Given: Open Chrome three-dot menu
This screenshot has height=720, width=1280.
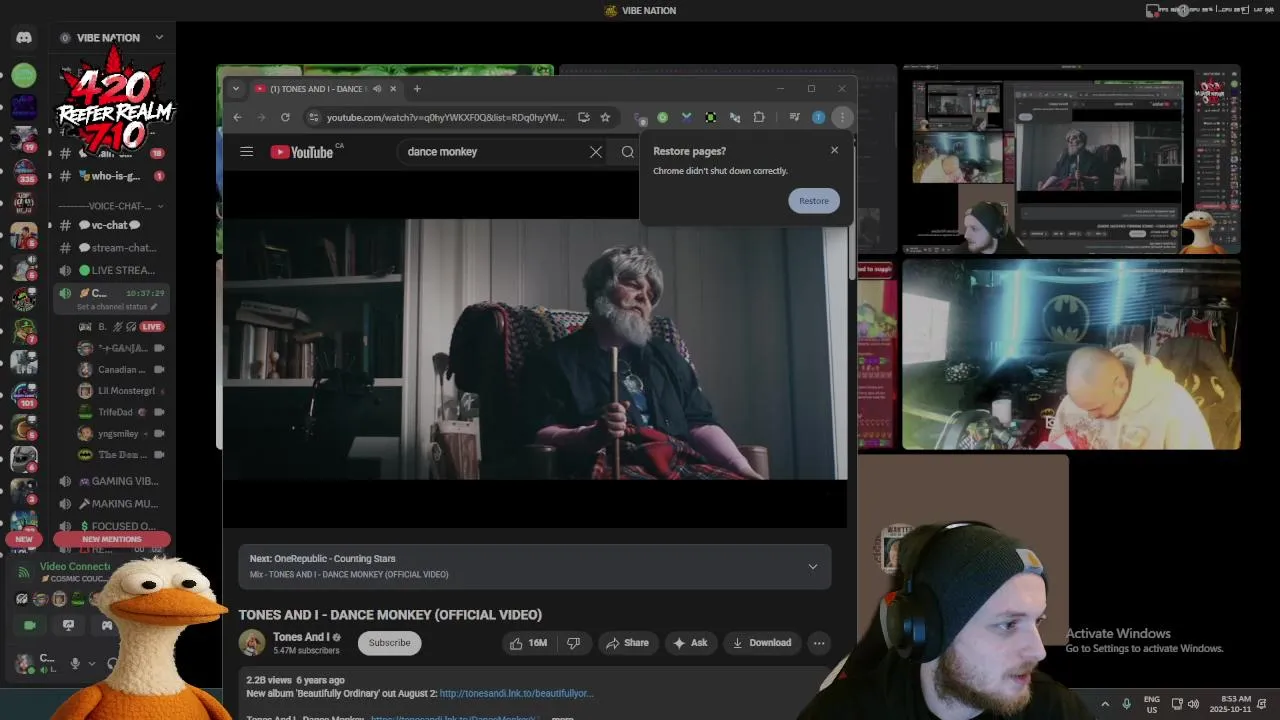Looking at the screenshot, I should (x=842, y=117).
